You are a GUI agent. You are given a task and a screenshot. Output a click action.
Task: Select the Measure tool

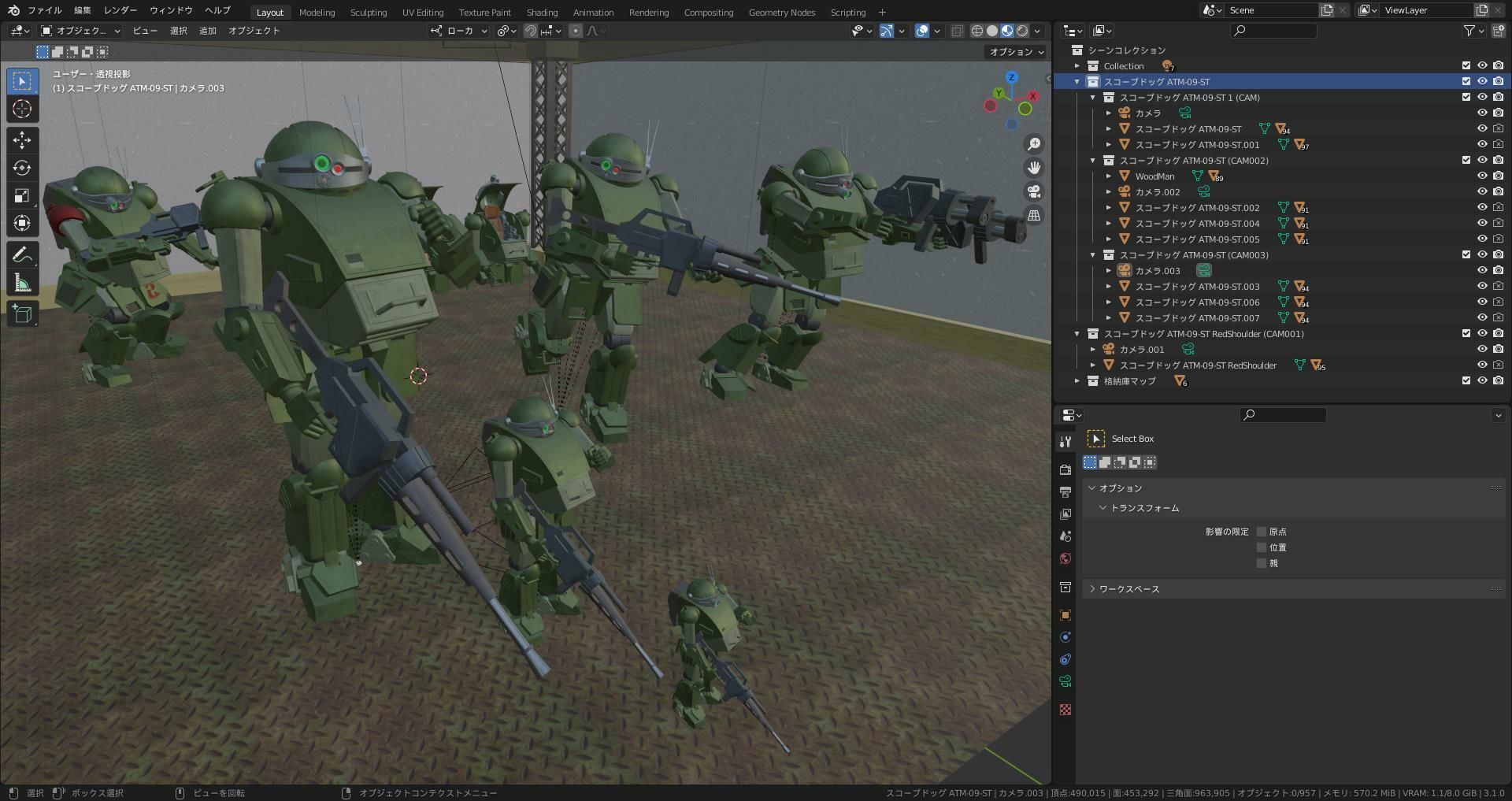click(x=22, y=282)
